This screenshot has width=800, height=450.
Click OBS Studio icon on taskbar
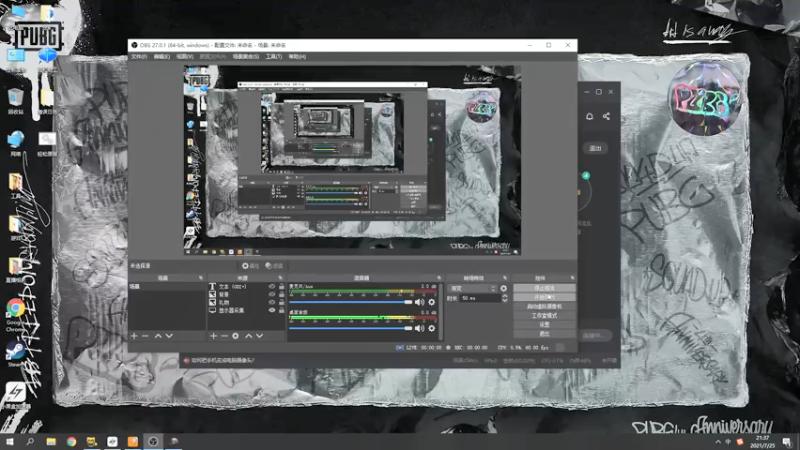pyautogui.click(x=153, y=441)
